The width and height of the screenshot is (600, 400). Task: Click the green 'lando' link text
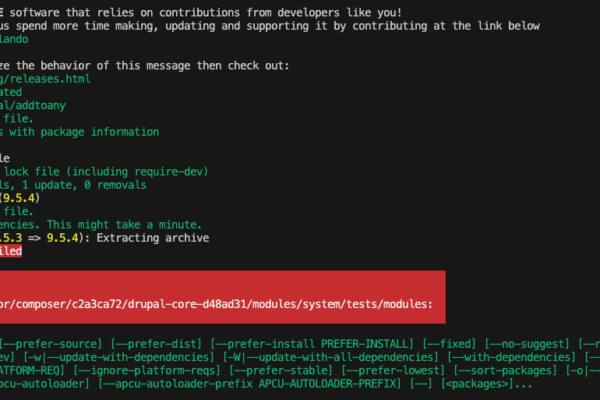coord(14,39)
